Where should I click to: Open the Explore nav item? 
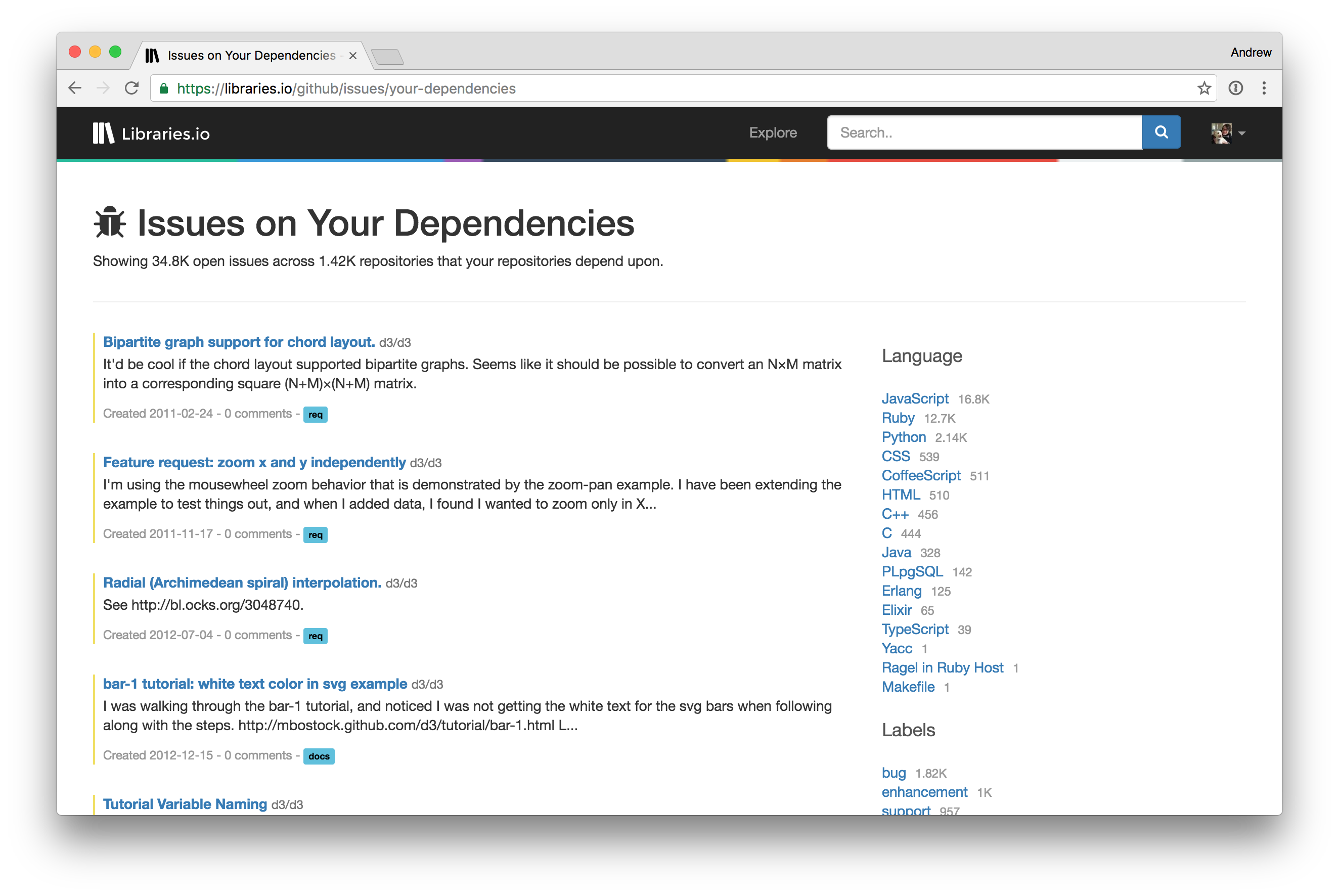pos(773,132)
